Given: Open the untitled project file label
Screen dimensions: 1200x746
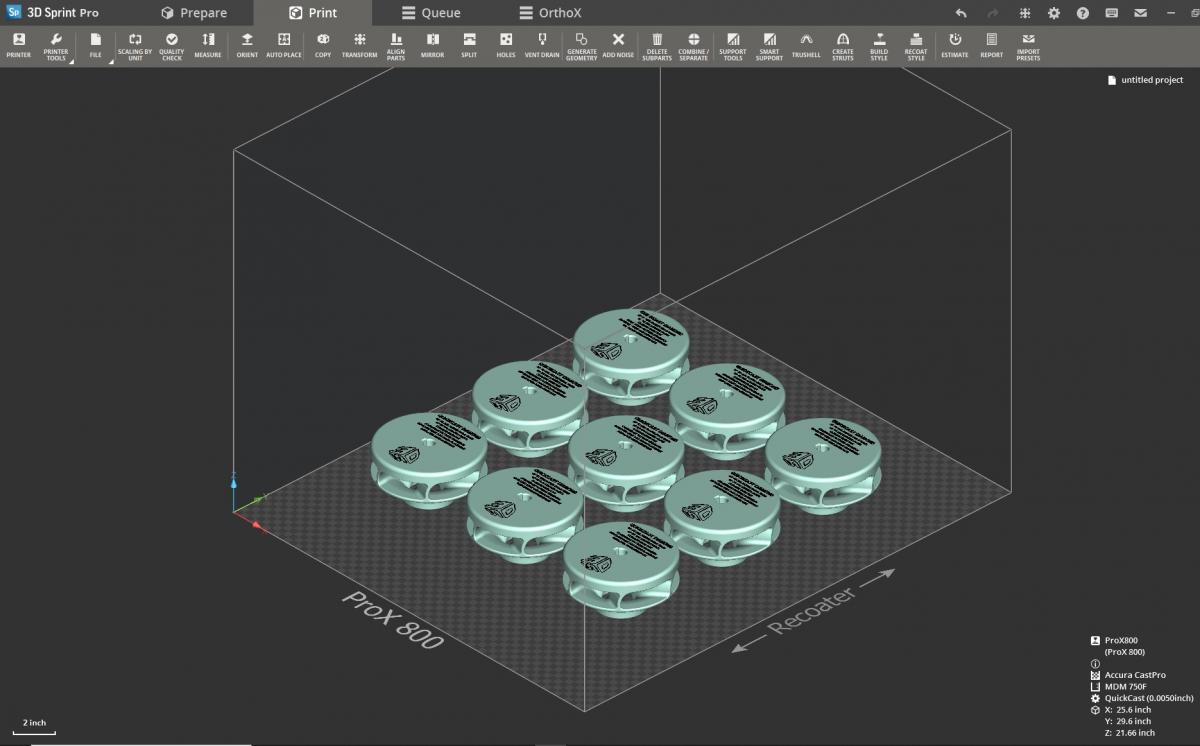Looking at the screenshot, I should 1144,80.
